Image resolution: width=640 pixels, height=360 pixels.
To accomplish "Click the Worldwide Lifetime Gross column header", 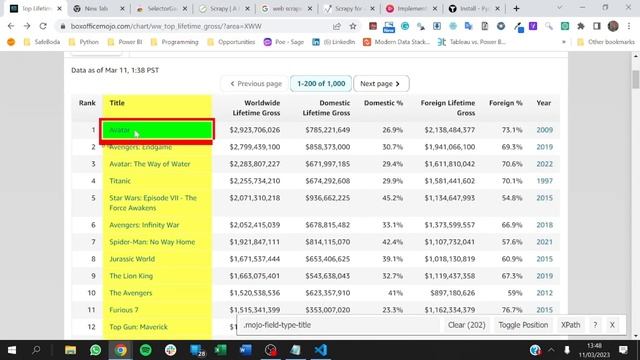I will tap(256, 108).
